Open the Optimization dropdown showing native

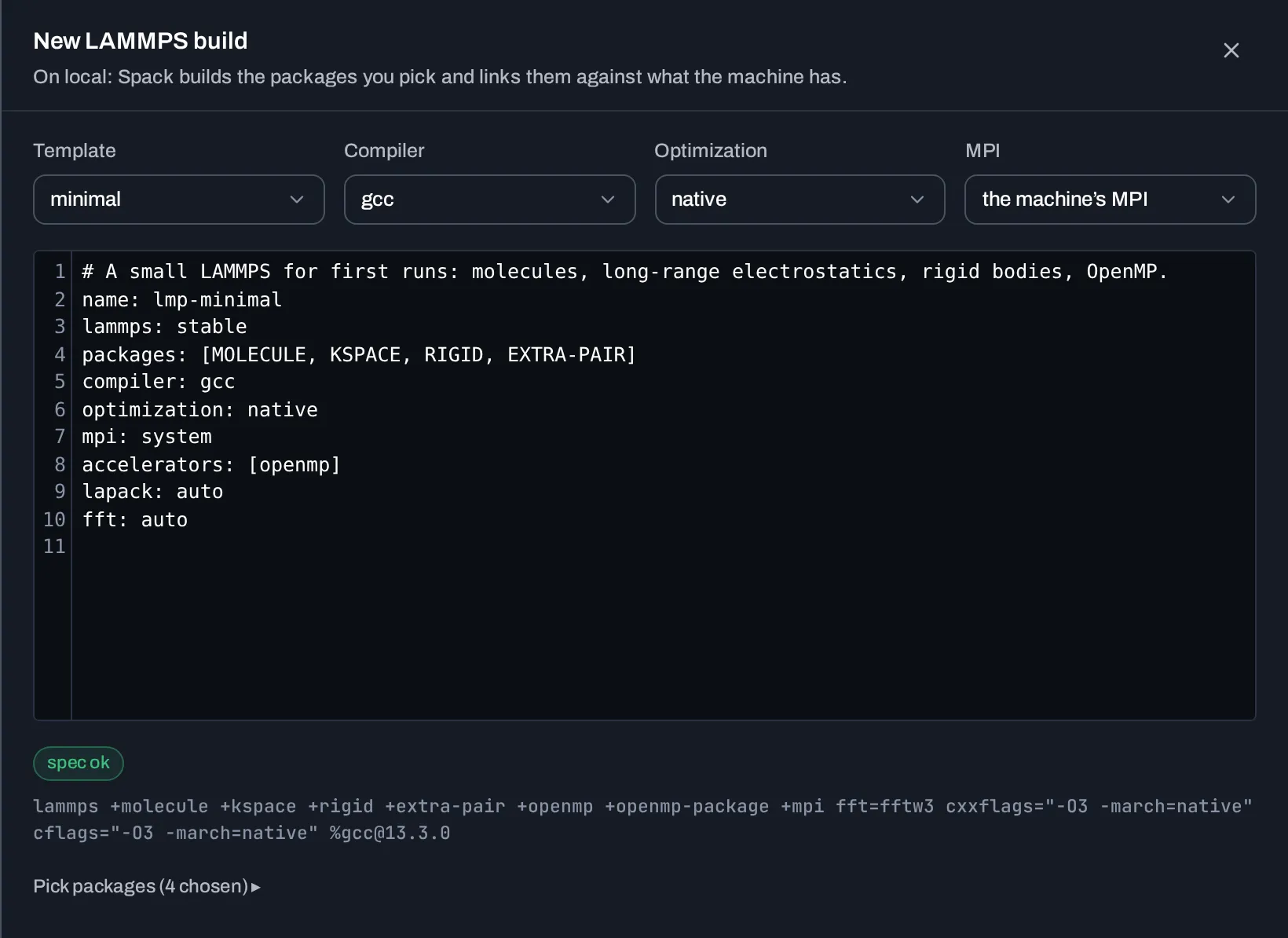[x=800, y=200]
